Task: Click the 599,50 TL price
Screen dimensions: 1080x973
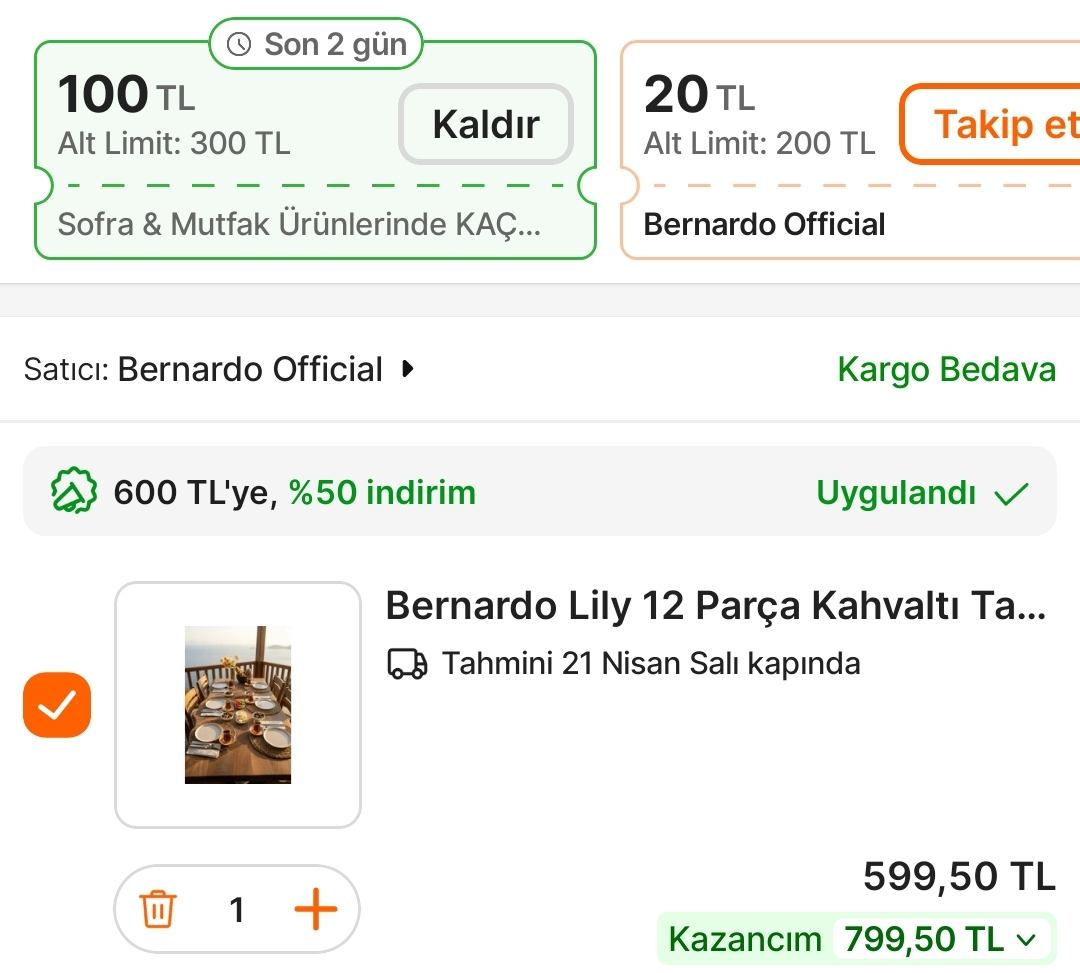Action: [x=958, y=877]
